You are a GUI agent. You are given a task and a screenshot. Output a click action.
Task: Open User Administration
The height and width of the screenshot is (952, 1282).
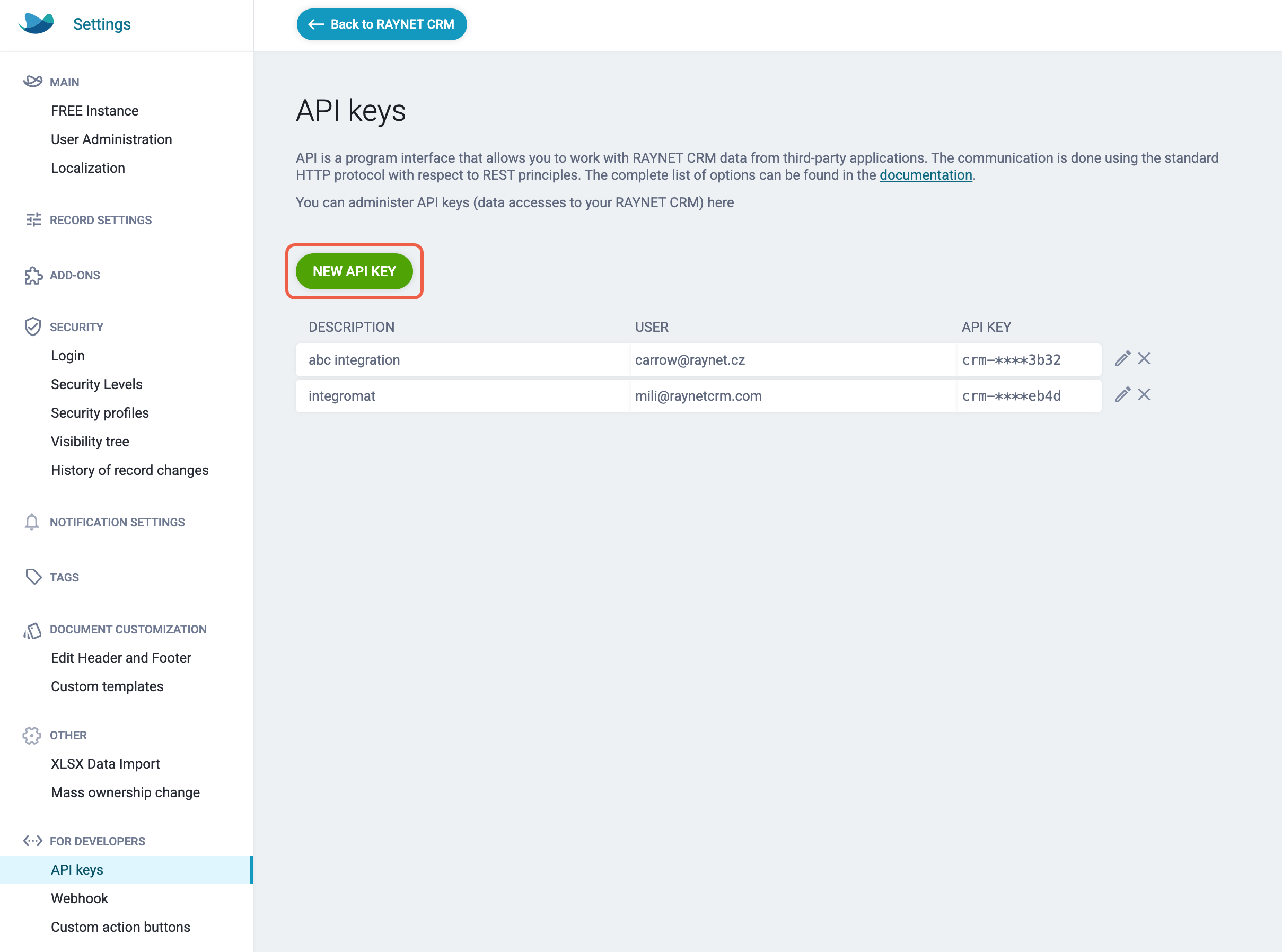[x=111, y=139]
